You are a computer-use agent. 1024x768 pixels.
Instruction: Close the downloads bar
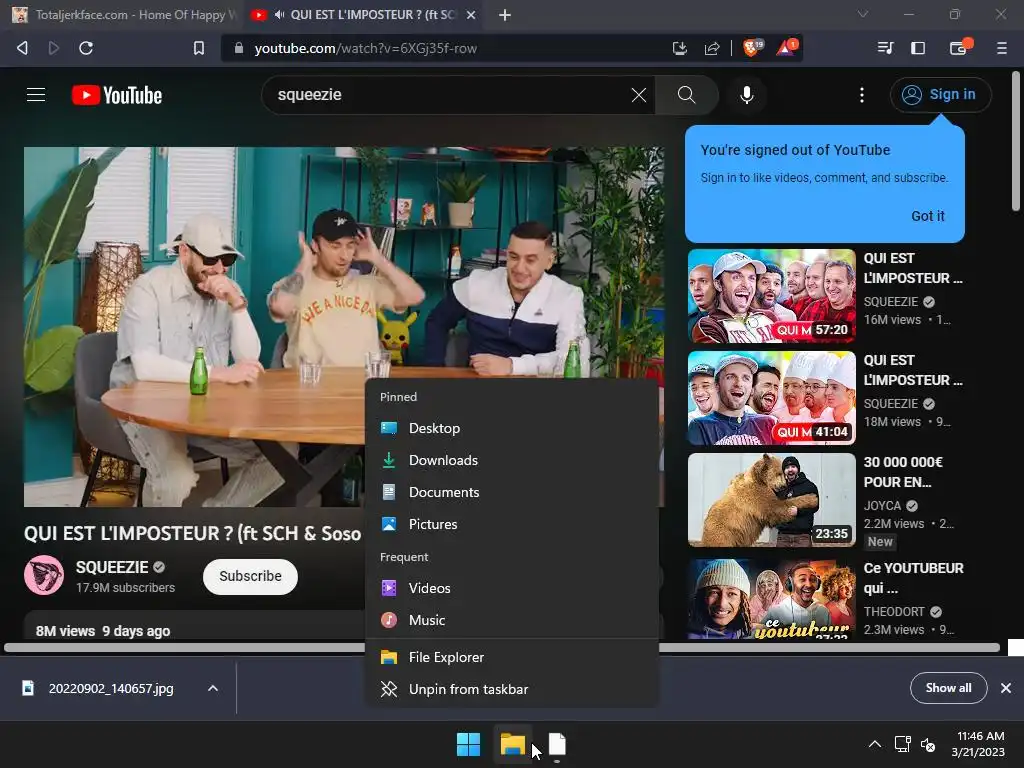coord(1006,688)
